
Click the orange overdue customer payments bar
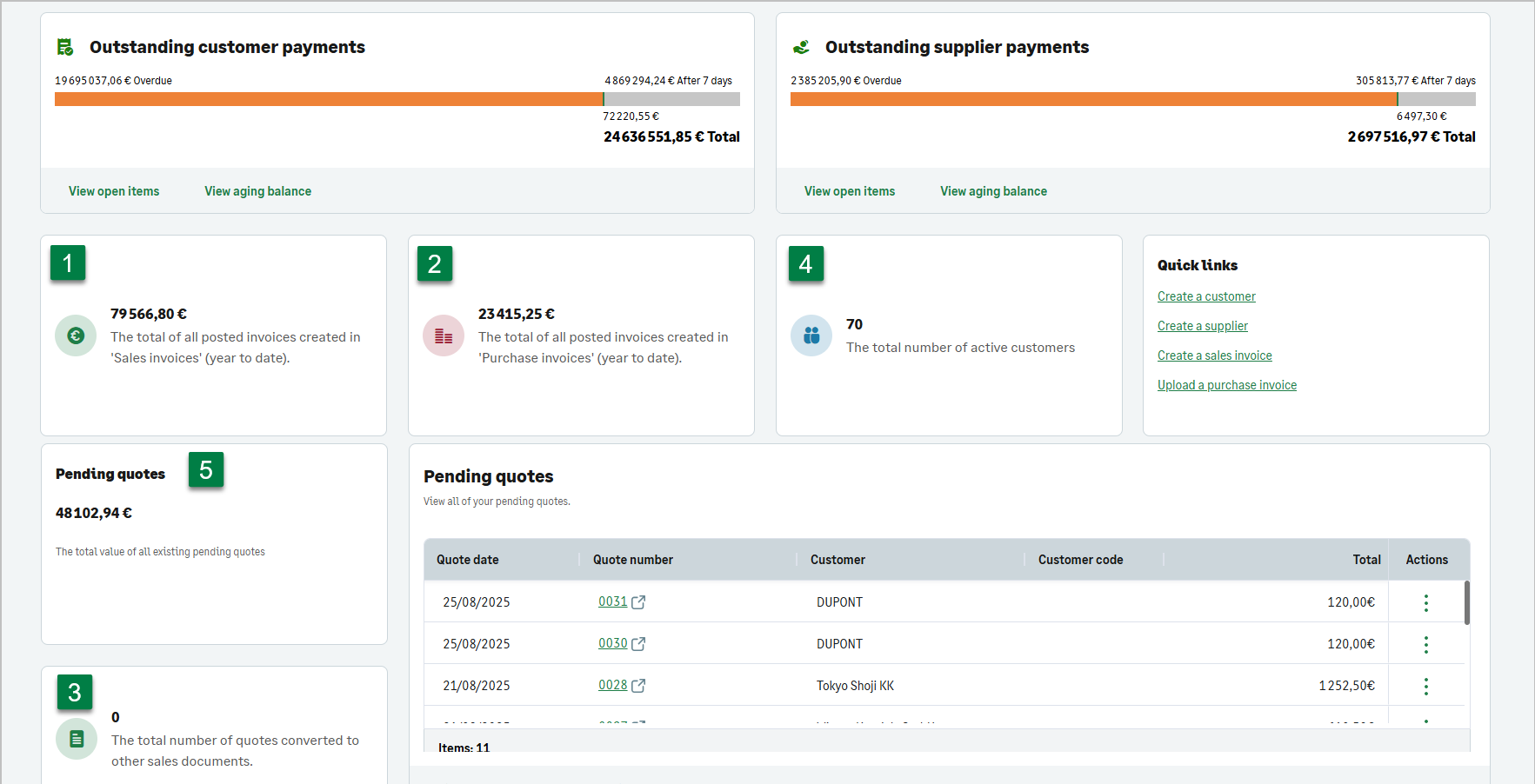(328, 99)
